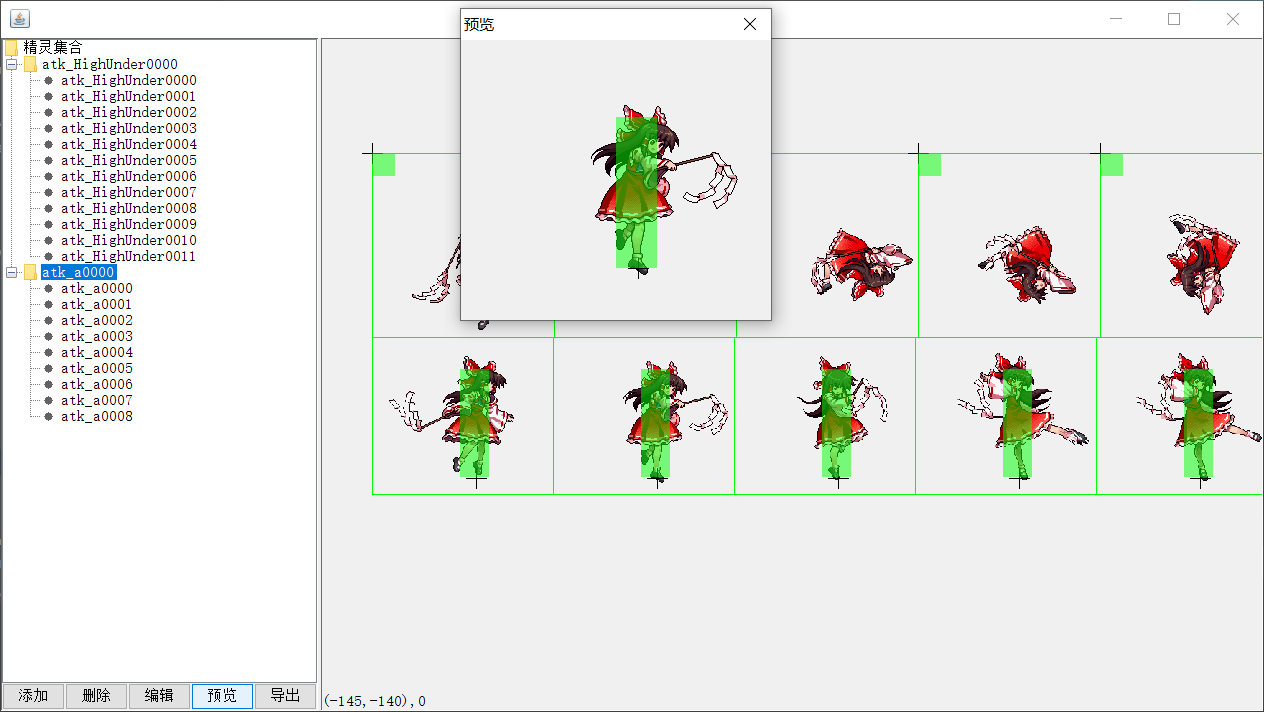Select frame atk_HighUnder0010
This screenshot has width=1264, height=712.
click(x=128, y=240)
